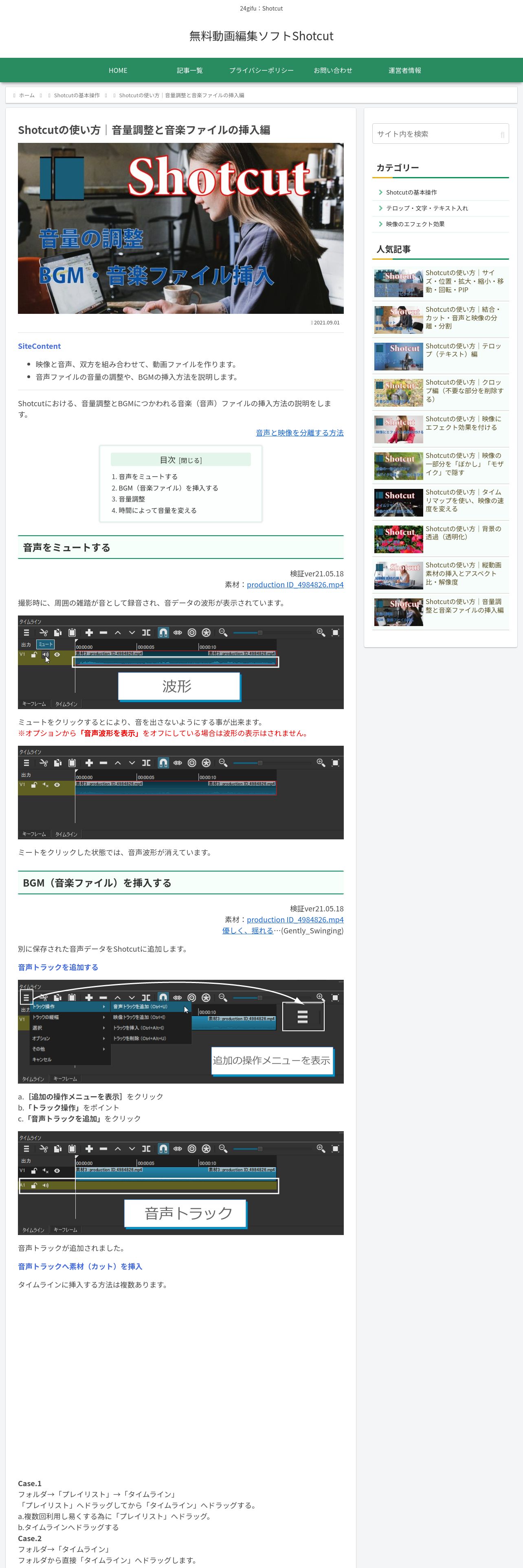Click ripple markers asterisk icon in muted screenshot
The height and width of the screenshot is (1568, 523).
[207, 763]
